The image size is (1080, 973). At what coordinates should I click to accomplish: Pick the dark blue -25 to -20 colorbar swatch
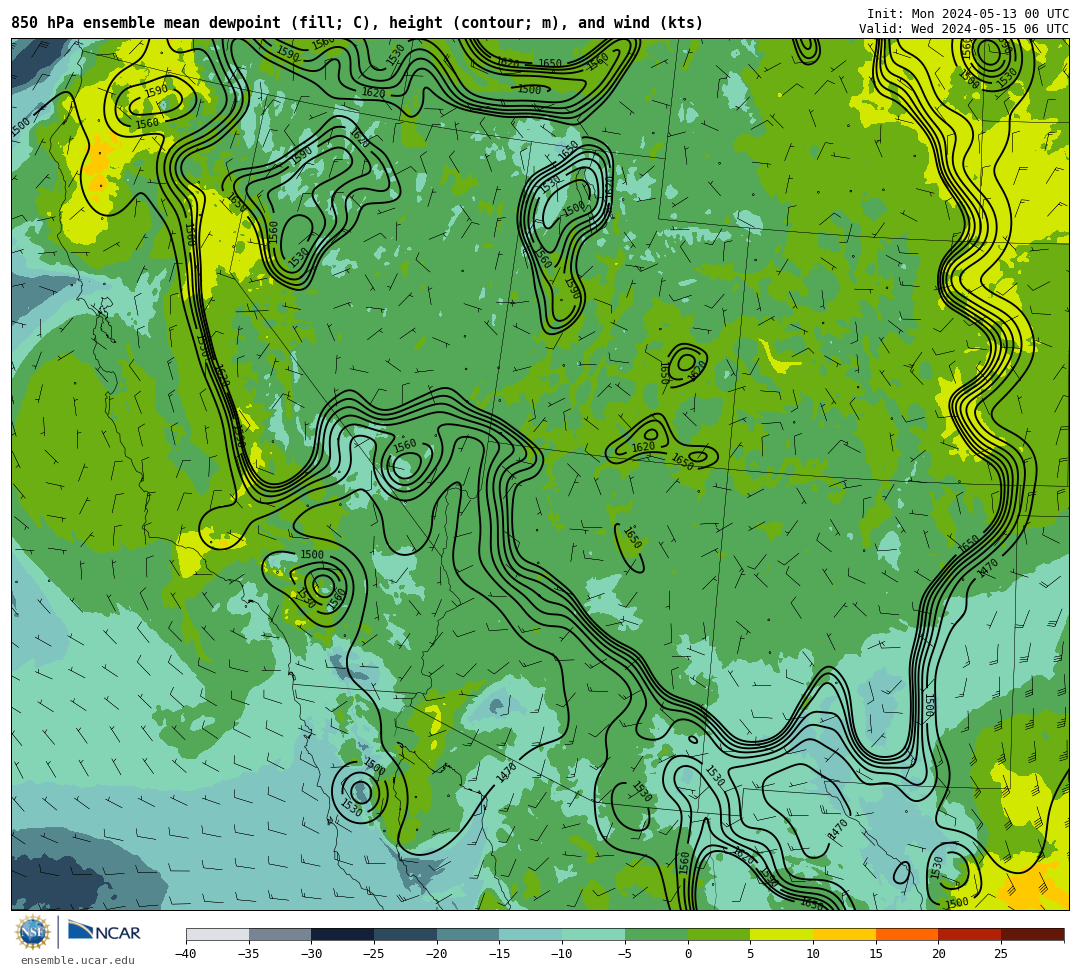tap(406, 934)
